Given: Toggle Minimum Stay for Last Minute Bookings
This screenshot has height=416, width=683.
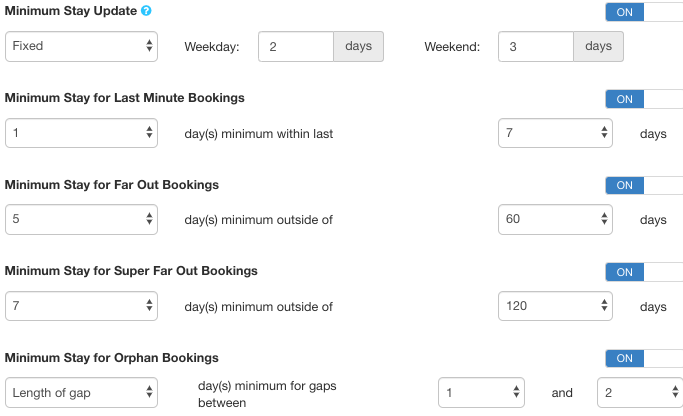Looking at the screenshot, I should [x=643, y=99].
